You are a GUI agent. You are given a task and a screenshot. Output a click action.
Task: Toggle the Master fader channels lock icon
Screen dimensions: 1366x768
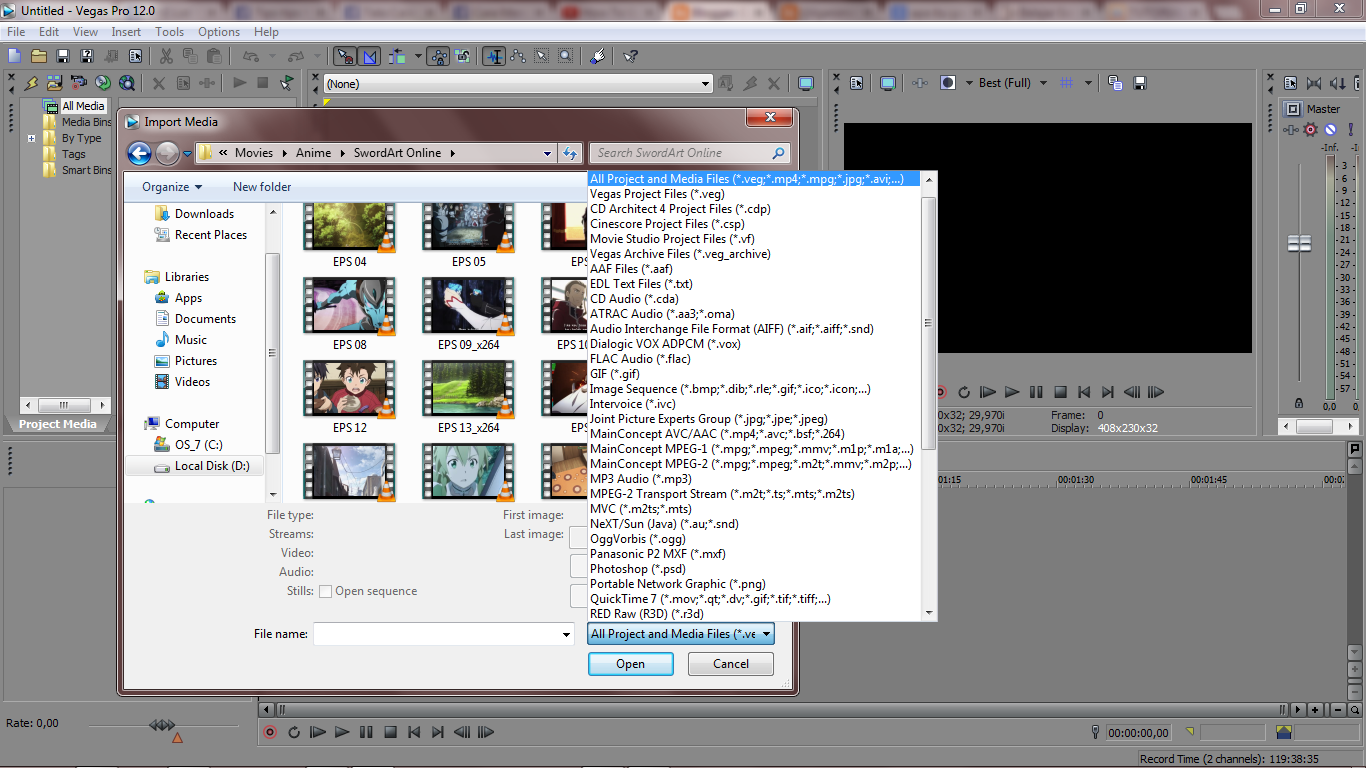point(1299,403)
